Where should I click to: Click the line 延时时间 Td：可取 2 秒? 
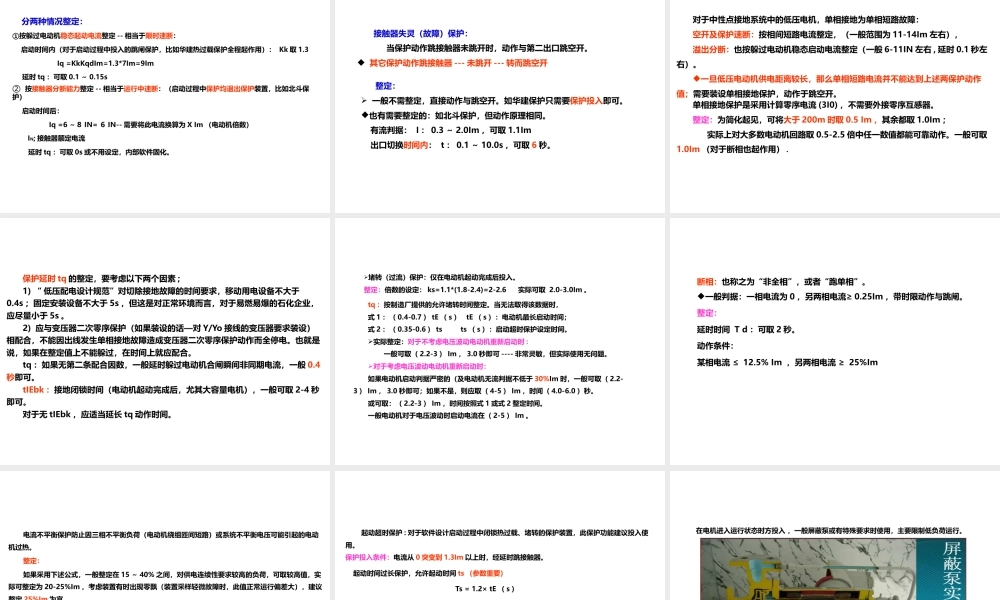point(746,330)
